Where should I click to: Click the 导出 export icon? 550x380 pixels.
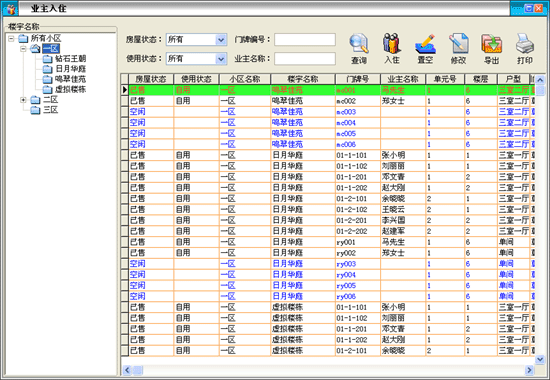[x=491, y=44]
